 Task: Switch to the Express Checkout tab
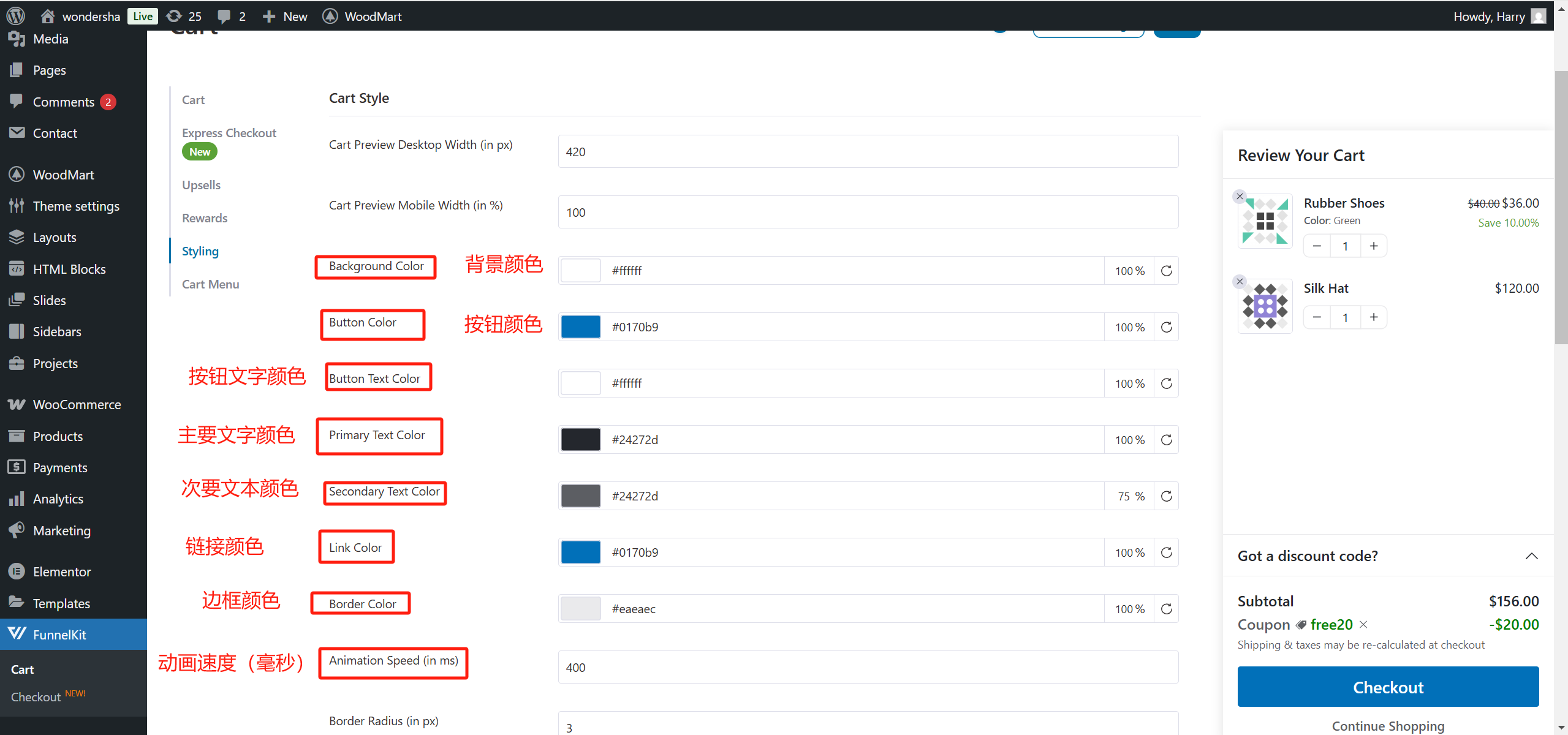coord(229,132)
